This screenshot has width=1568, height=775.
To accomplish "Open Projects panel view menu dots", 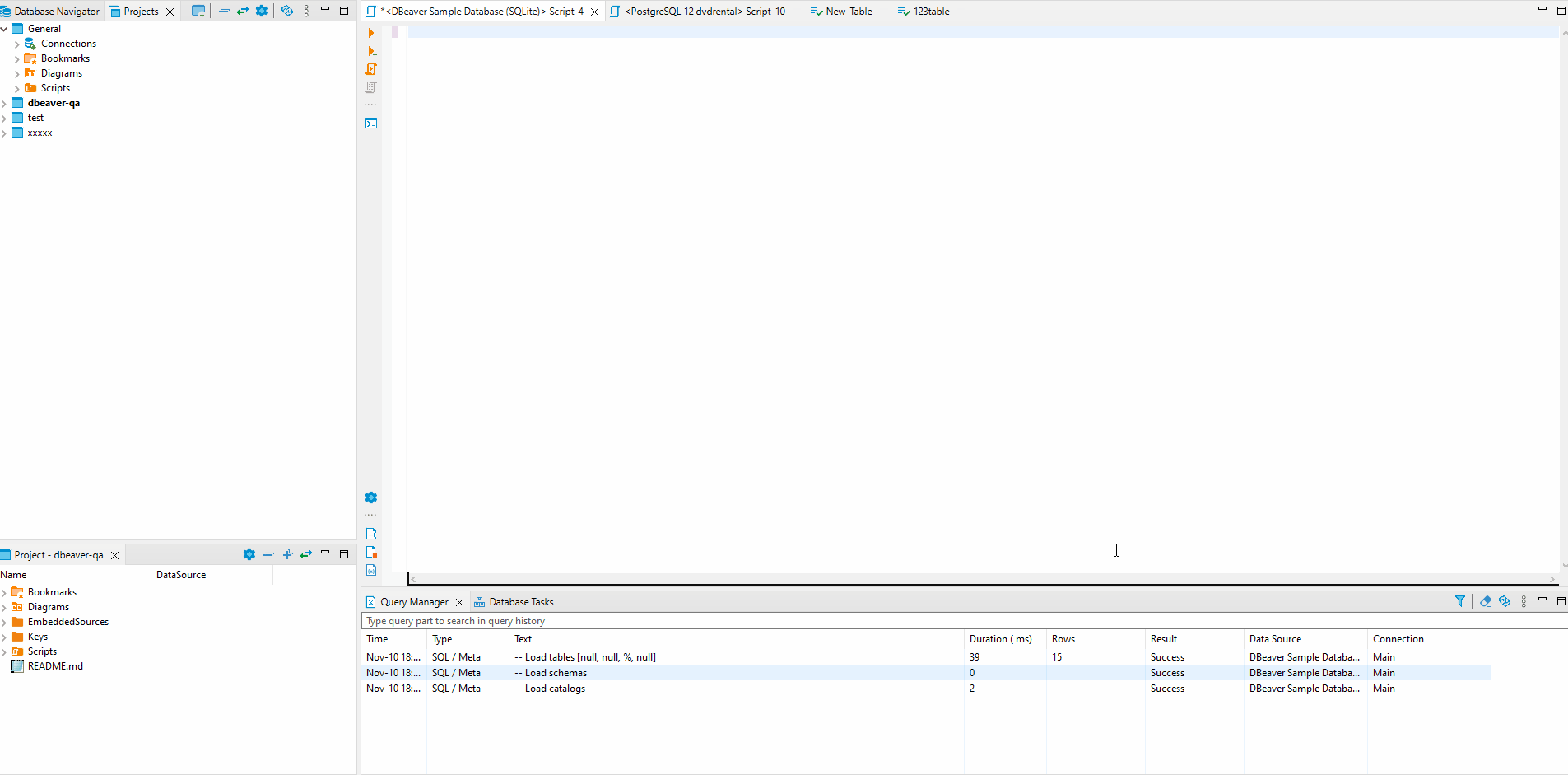I will [306, 11].
